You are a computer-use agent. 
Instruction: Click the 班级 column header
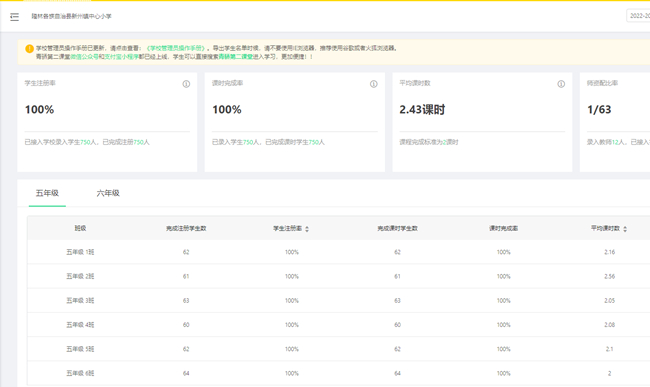80,228
